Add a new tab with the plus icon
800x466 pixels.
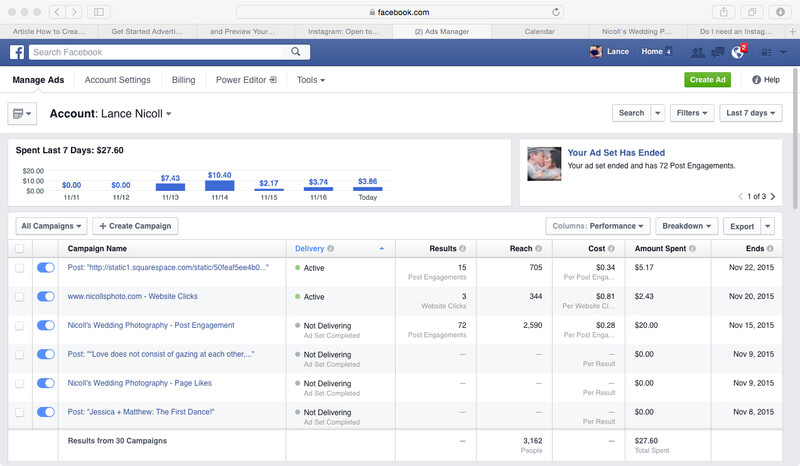coord(792,31)
